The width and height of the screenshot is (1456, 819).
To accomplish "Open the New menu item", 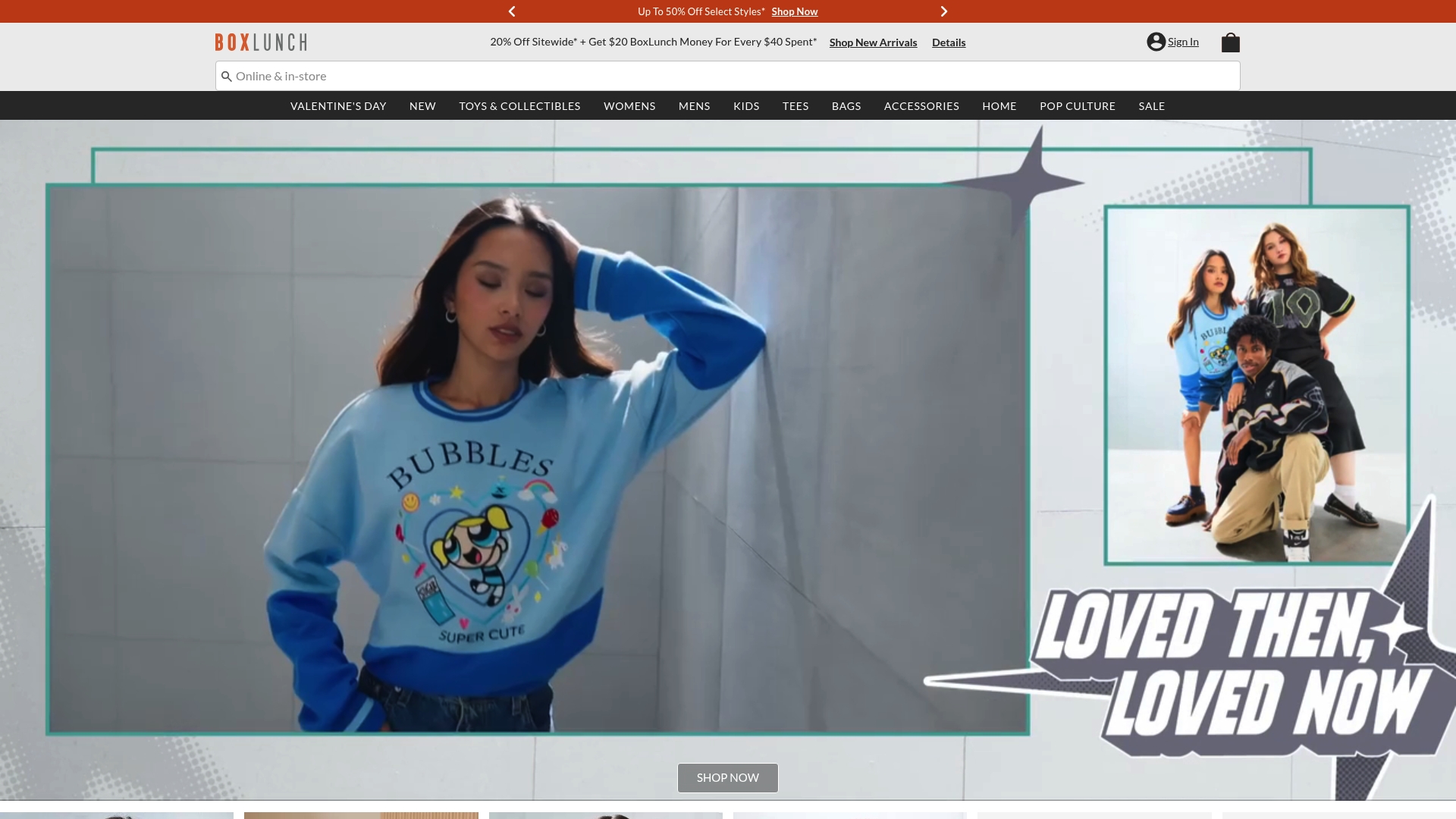I will (422, 106).
